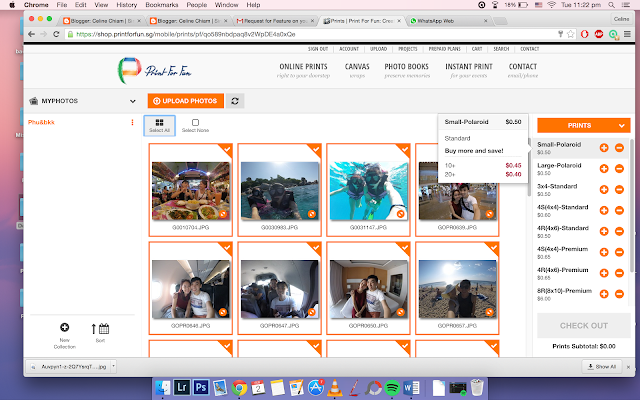Remove one 4S(4x4)-Standard print with minus icon
This screenshot has height=400, width=640.
coord(619,210)
